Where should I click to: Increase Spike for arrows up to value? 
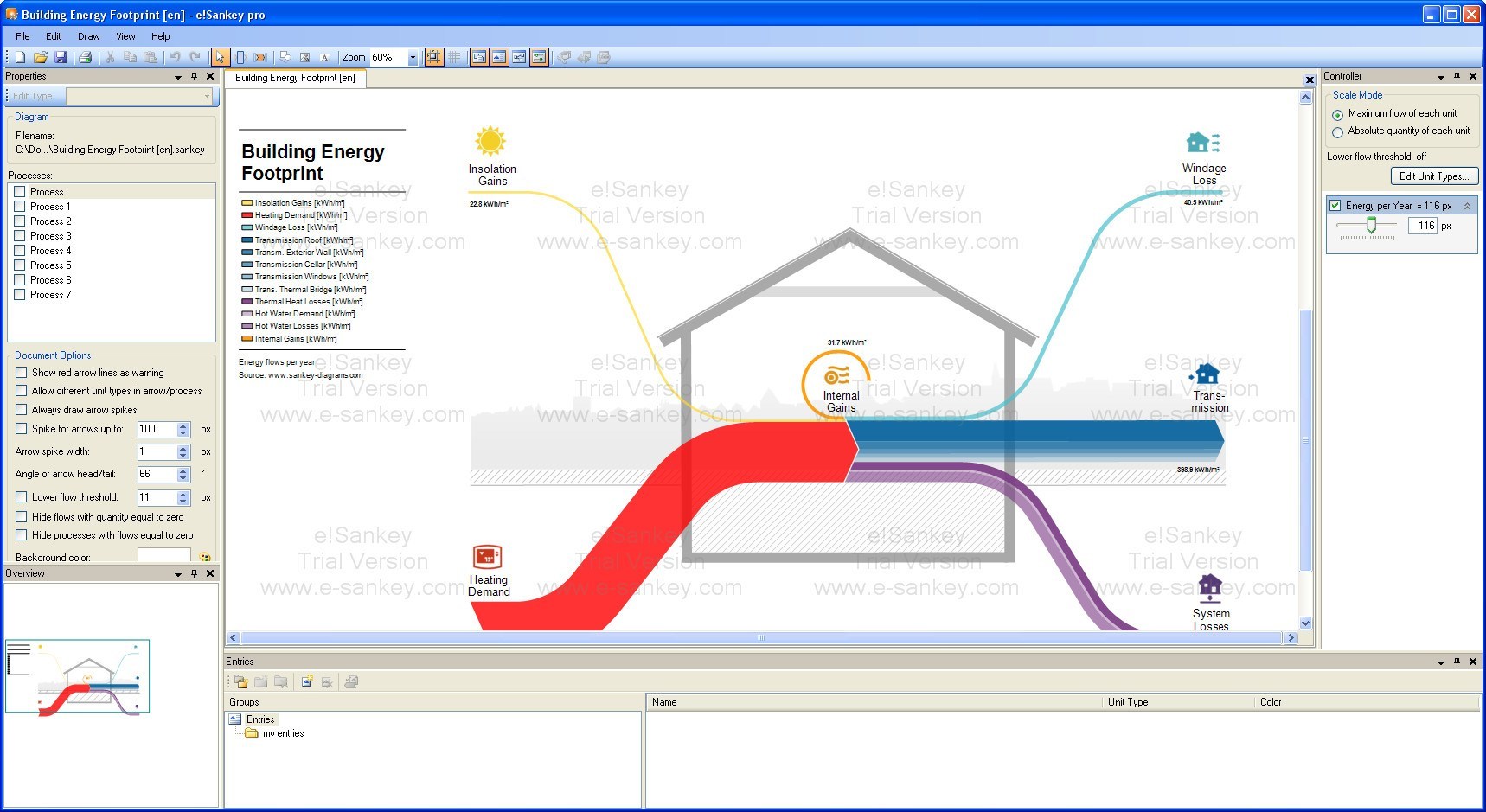[183, 425]
